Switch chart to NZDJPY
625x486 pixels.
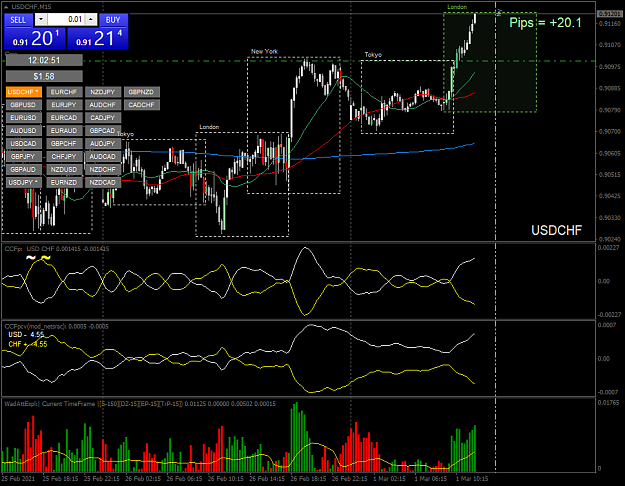click(x=103, y=92)
